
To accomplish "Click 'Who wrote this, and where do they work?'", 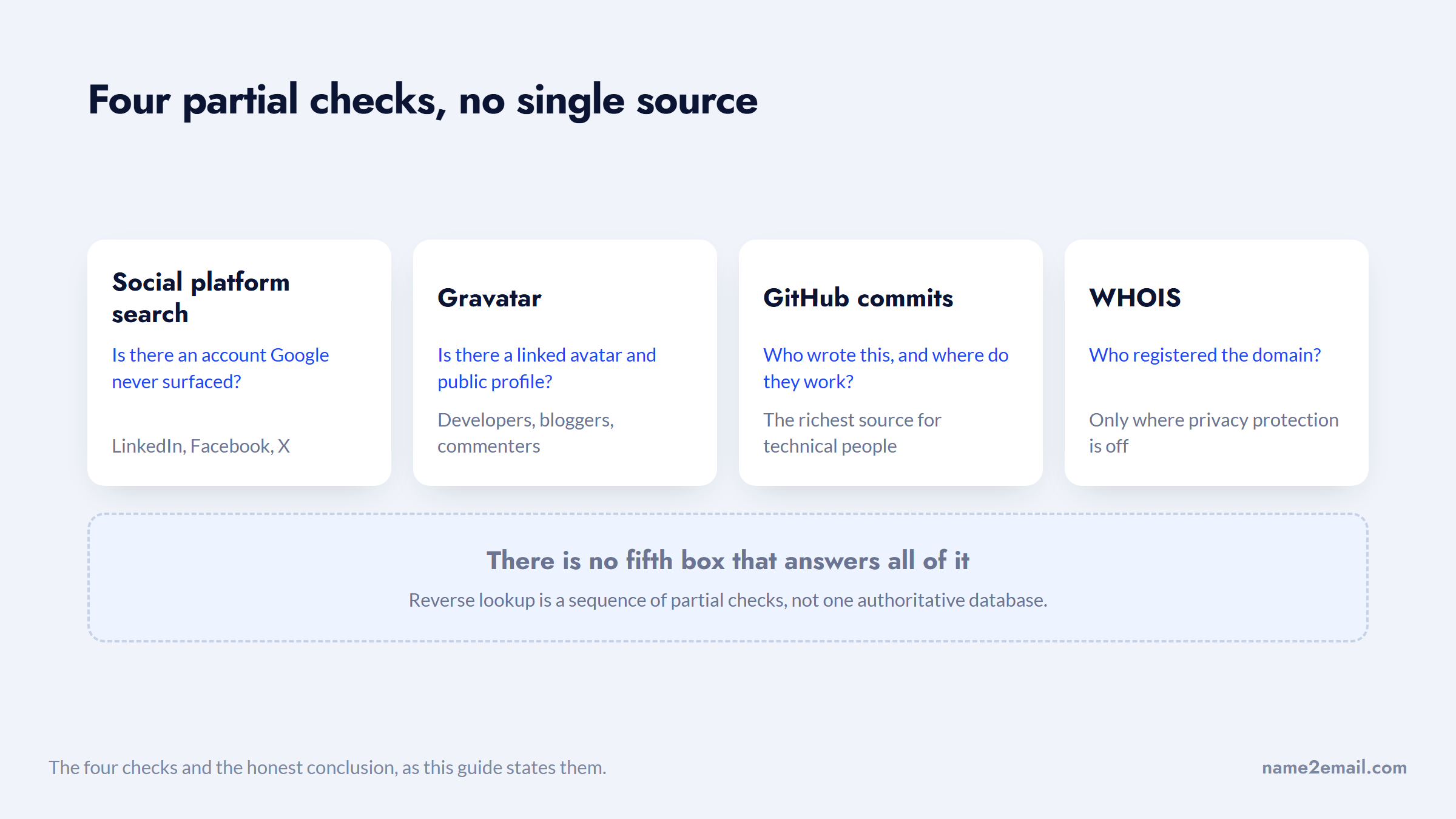I will 886,368.
